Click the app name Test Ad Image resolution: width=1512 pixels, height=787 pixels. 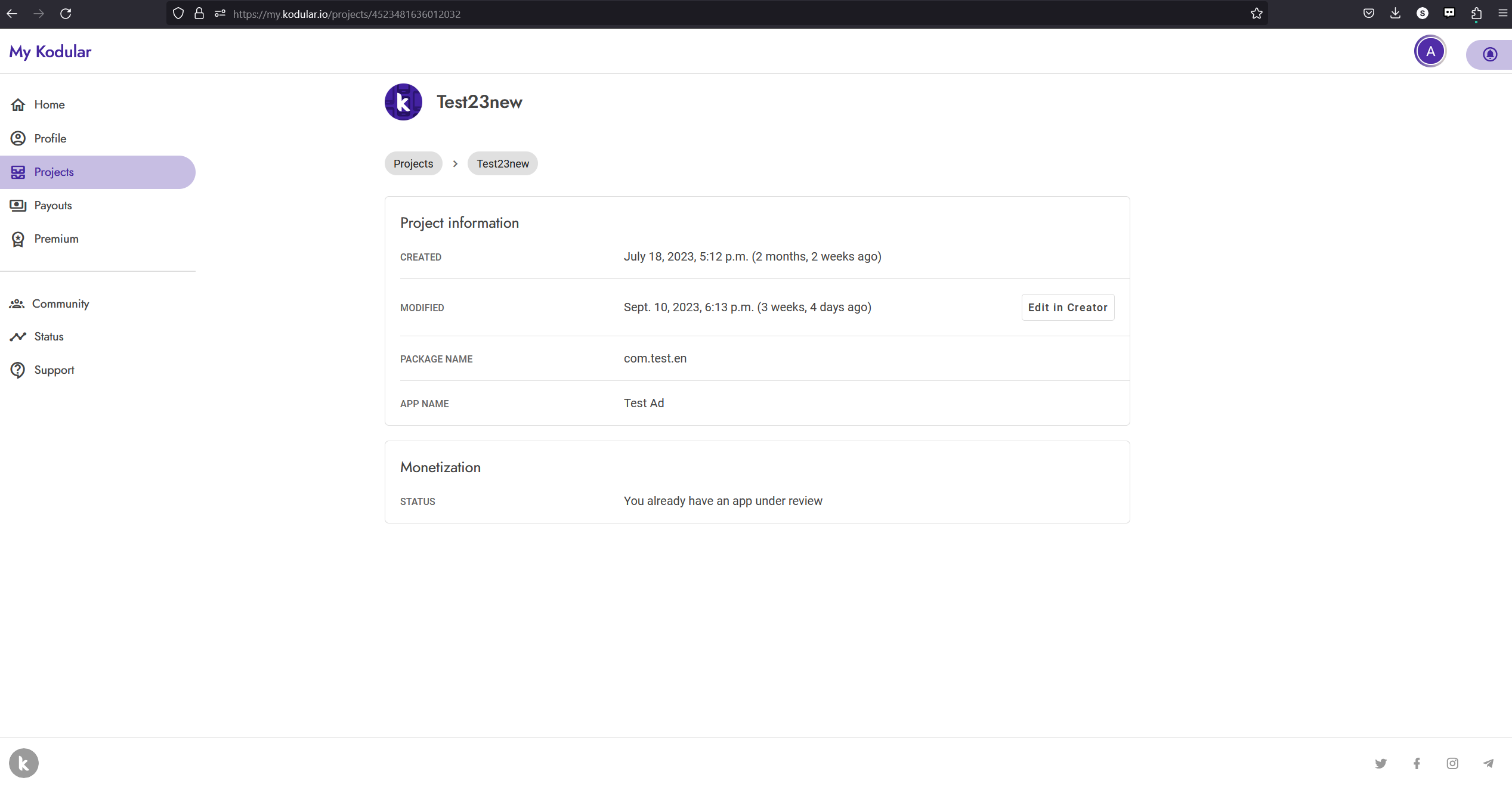click(x=644, y=404)
